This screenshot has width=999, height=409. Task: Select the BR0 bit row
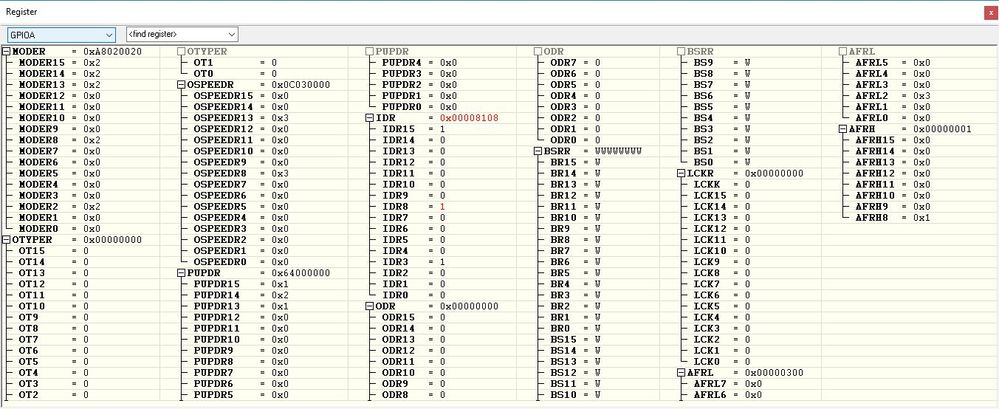[575, 328]
